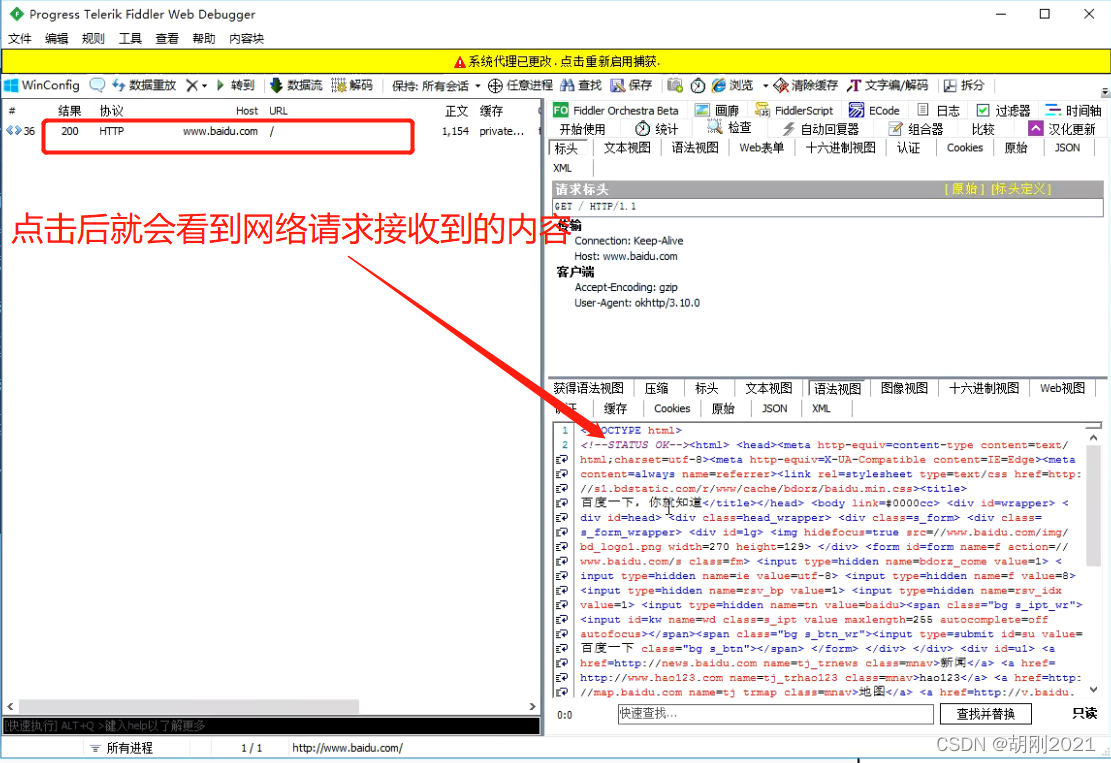Select request 认证 tab

[908, 147]
